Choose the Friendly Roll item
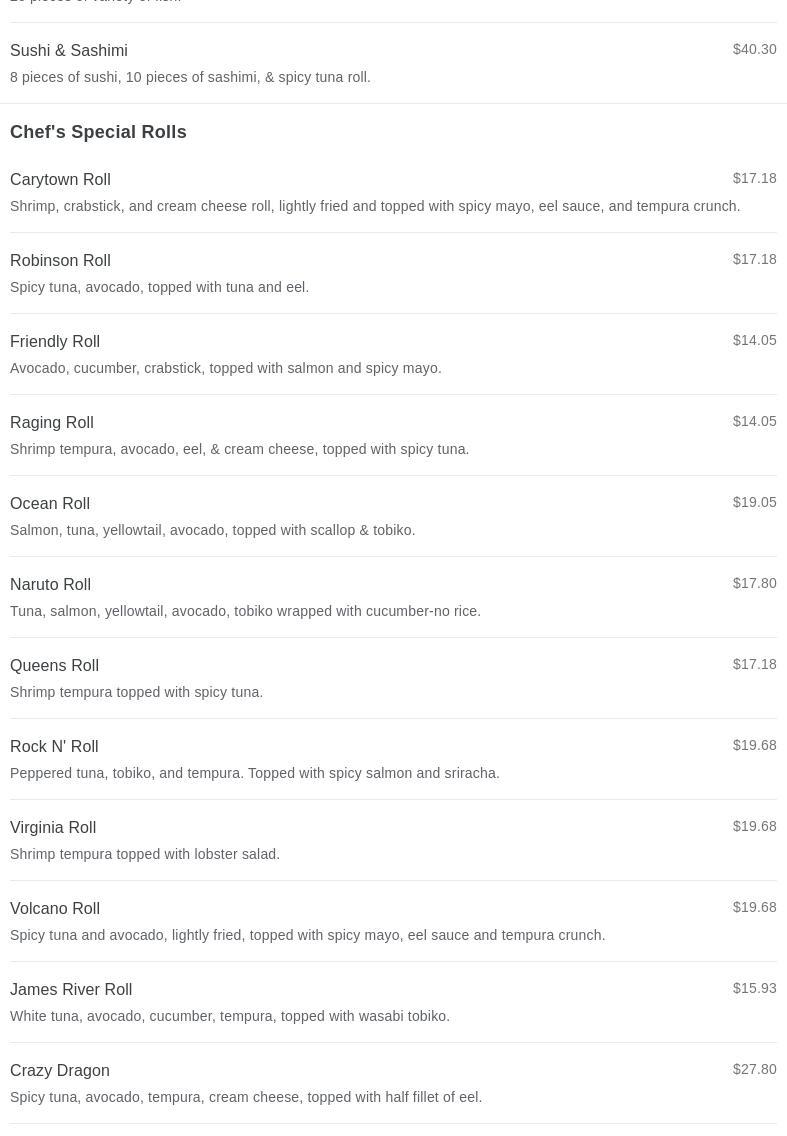Image resolution: width=787 pixels, height=1136 pixels. click(55, 342)
